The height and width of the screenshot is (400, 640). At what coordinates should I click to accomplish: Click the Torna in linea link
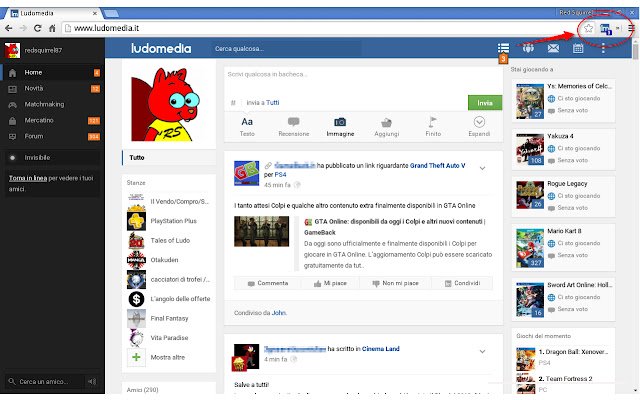point(28,178)
